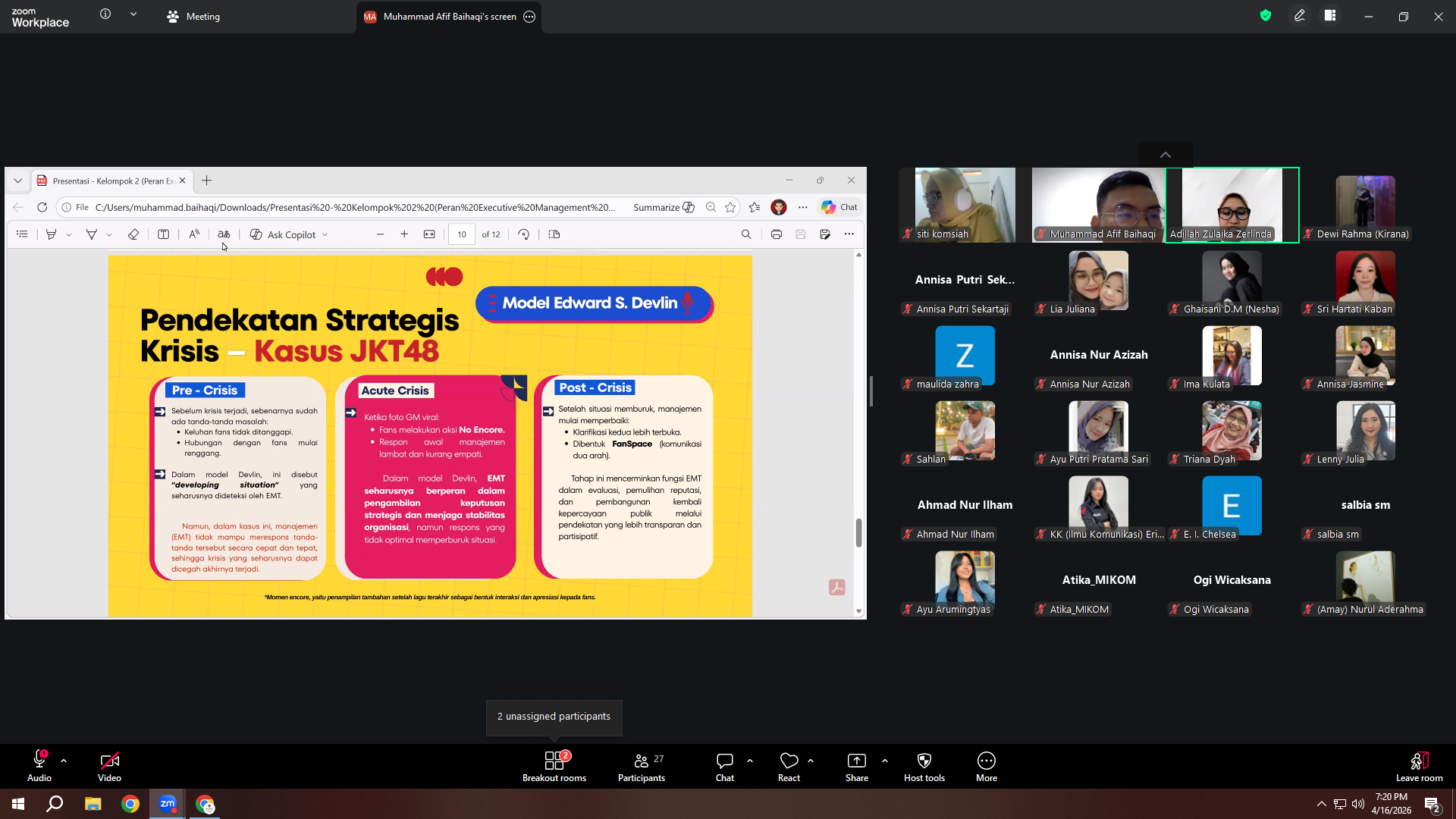Toggle the Video camera button

coord(109,766)
